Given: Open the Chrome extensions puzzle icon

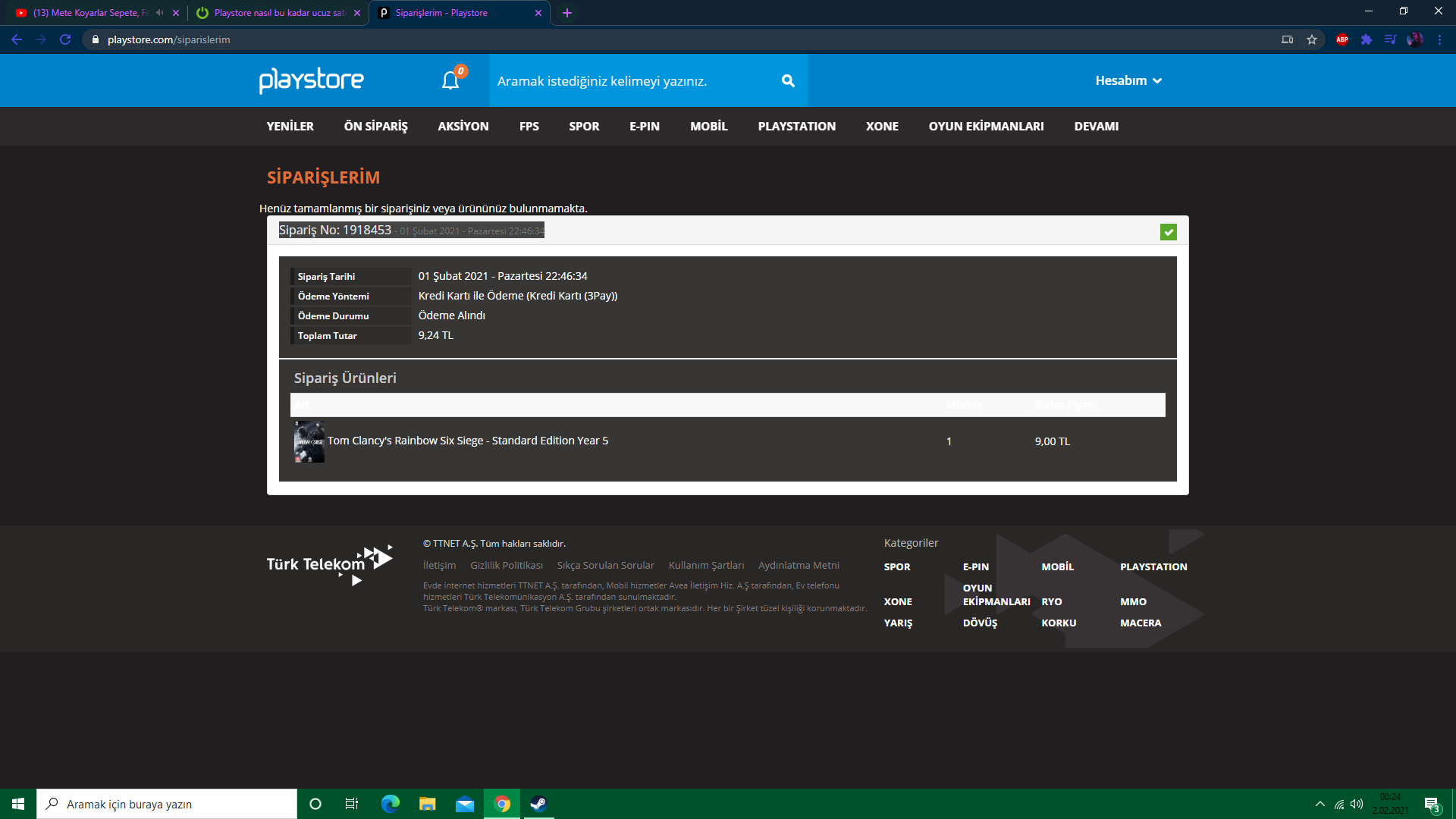Looking at the screenshot, I should 1366,39.
